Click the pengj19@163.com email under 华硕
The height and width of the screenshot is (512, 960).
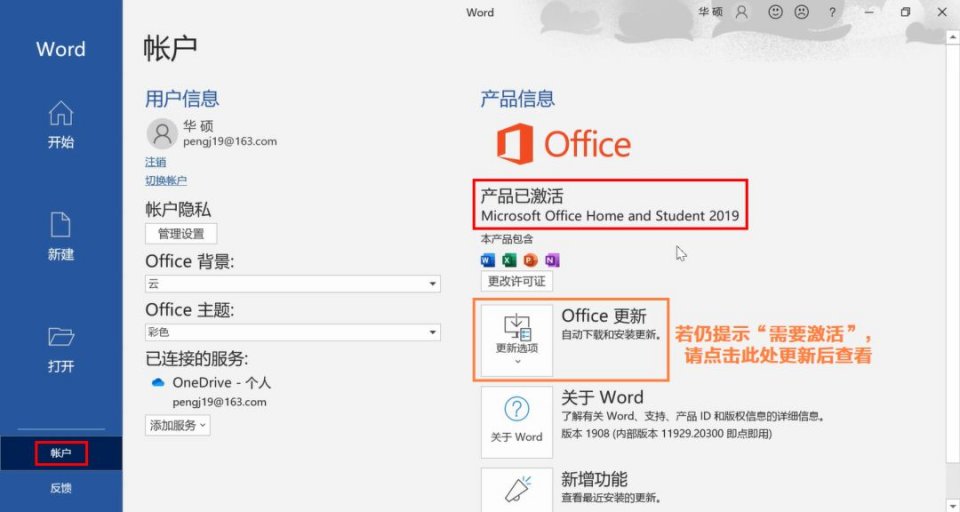click(x=230, y=141)
